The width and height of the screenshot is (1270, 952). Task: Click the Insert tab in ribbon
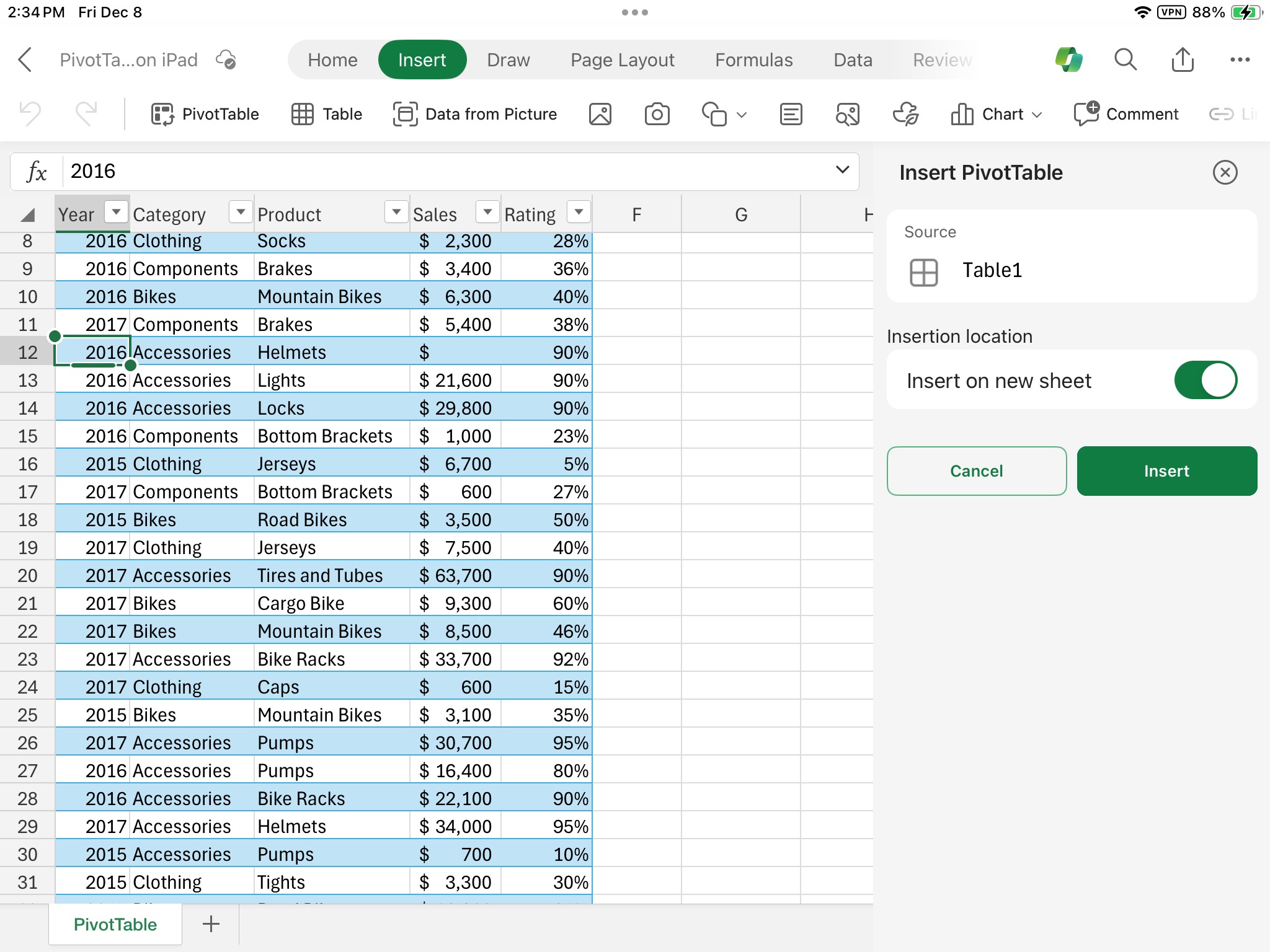(x=421, y=60)
